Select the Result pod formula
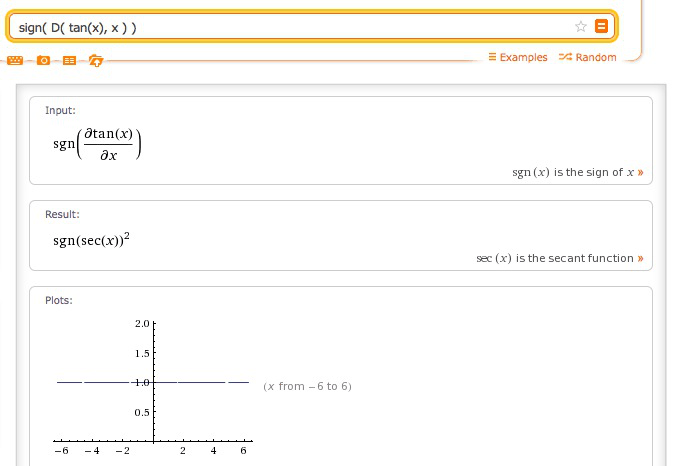Screen dimensions: 676x466 94,240
